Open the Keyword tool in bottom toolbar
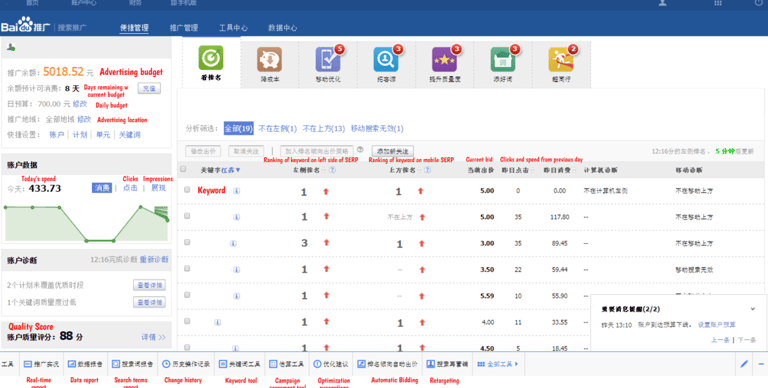This screenshot has width=768, height=388. 240,364
